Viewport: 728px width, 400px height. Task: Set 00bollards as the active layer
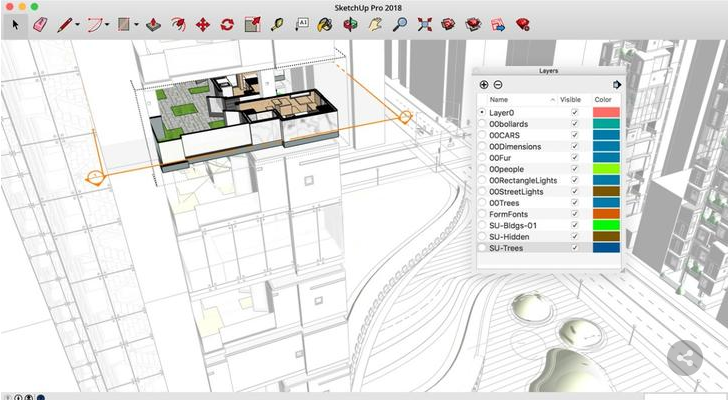482,124
